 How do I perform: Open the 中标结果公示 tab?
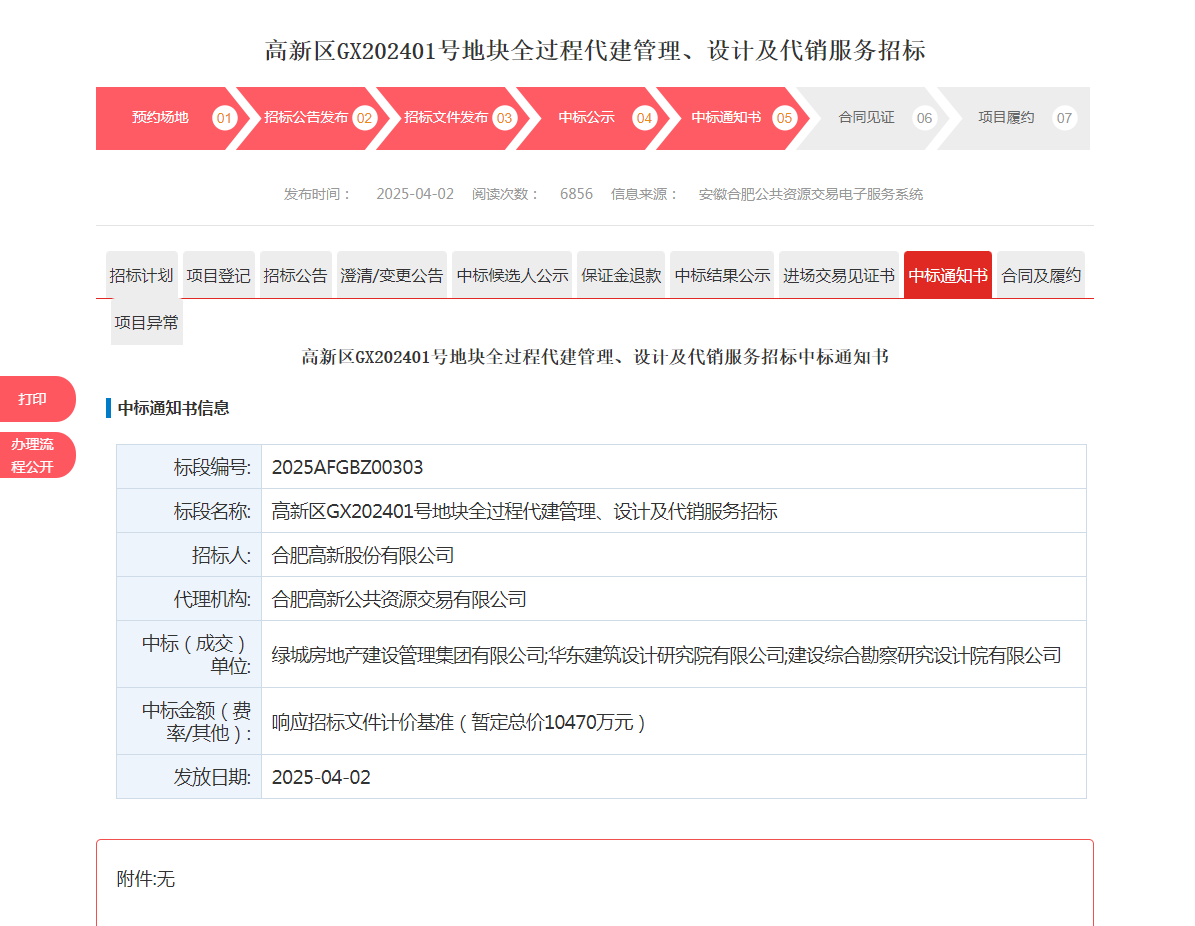click(x=722, y=275)
